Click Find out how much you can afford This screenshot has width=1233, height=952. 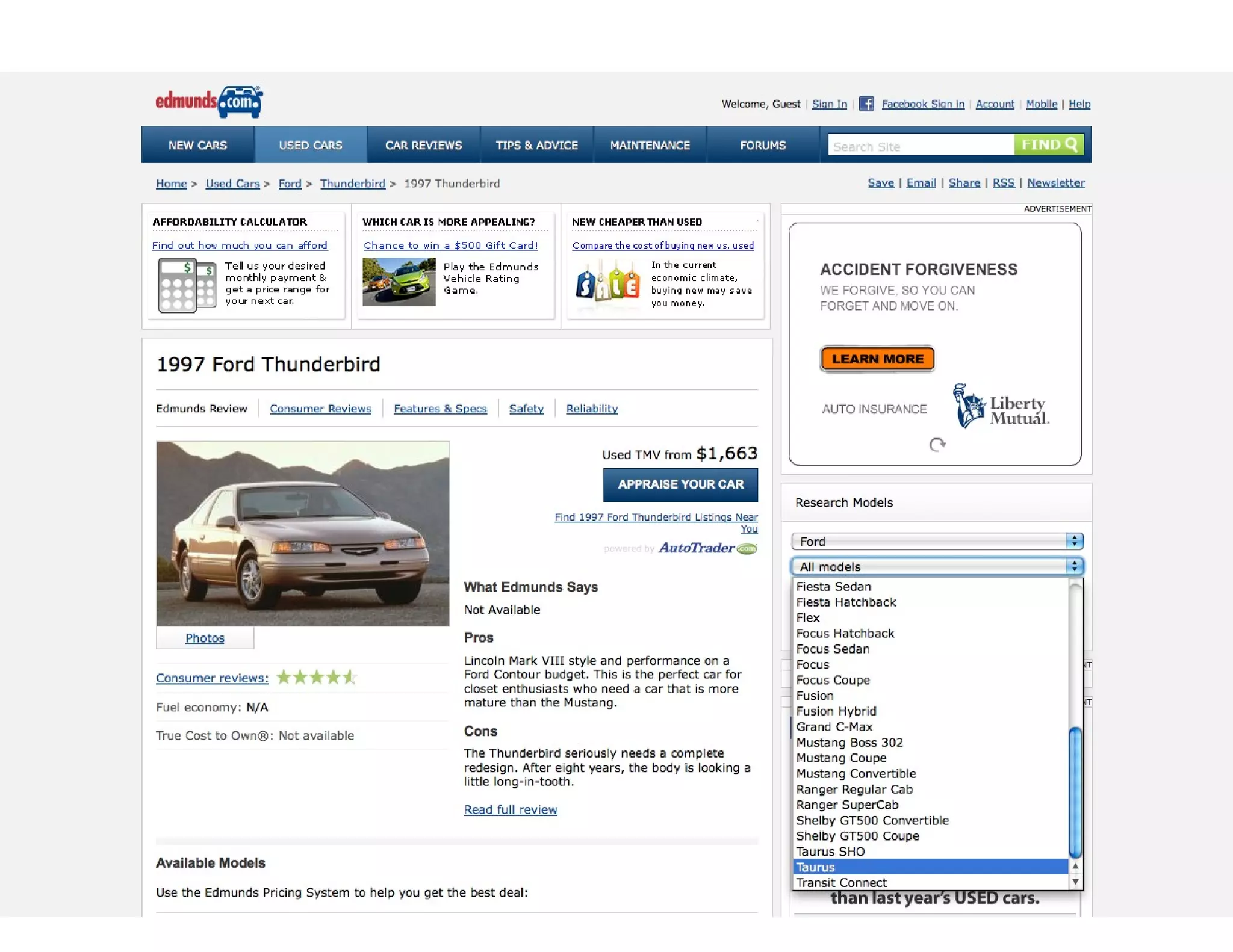click(x=240, y=245)
